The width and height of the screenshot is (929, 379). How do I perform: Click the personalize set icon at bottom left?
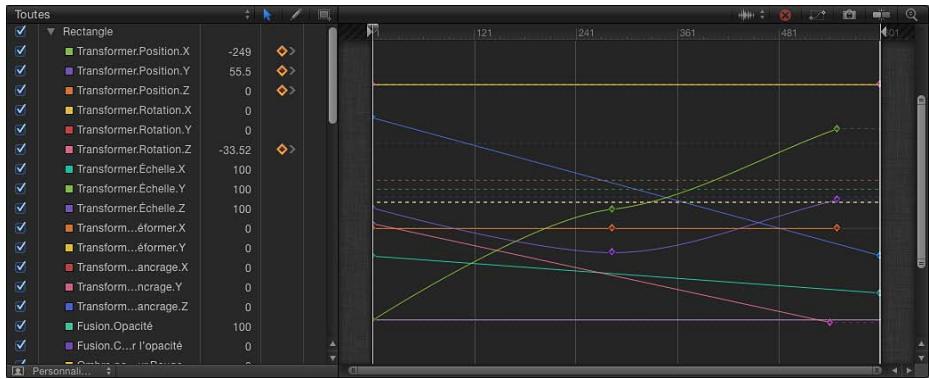18,371
